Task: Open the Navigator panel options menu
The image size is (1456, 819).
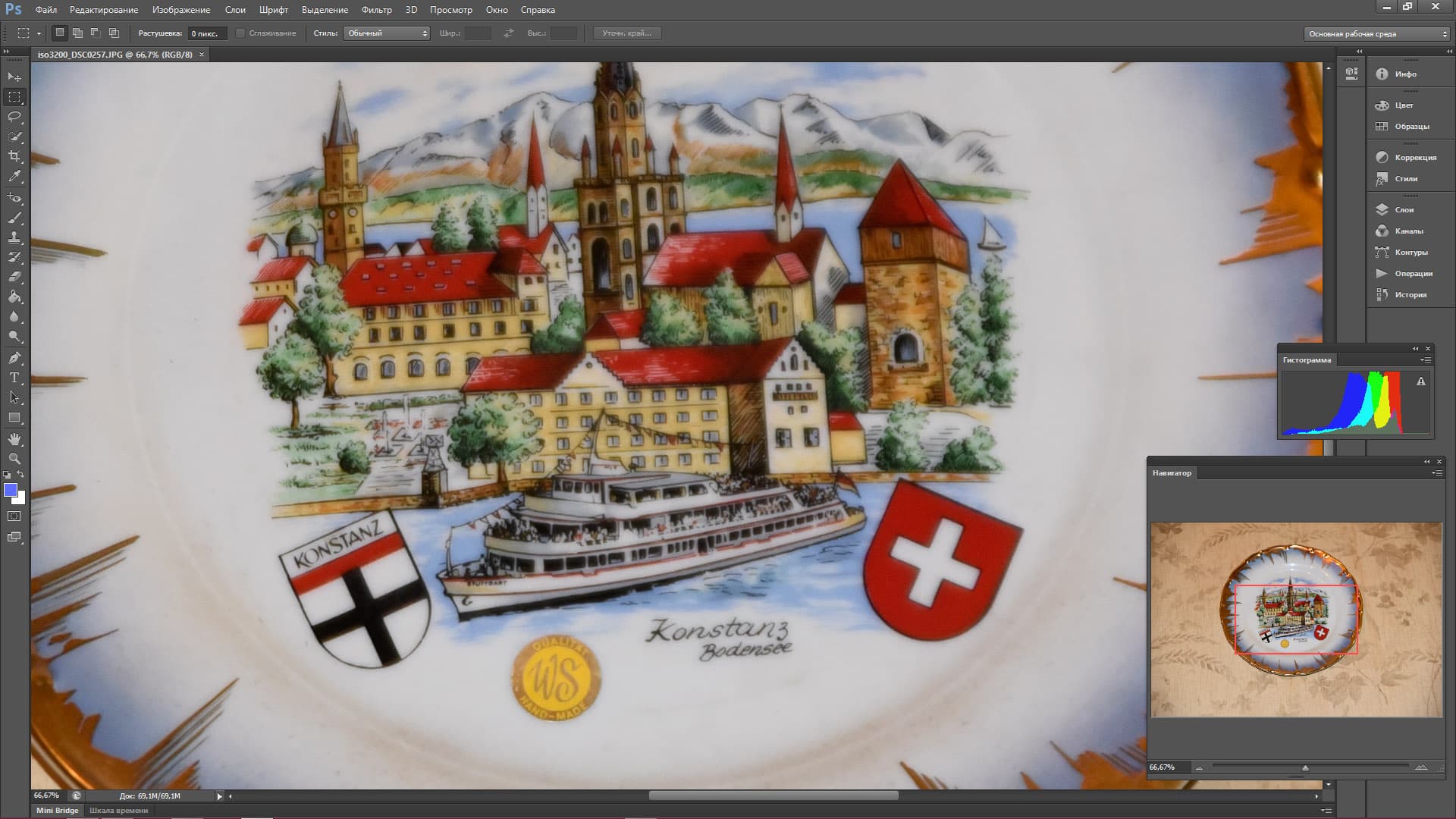Action: coord(1436,473)
